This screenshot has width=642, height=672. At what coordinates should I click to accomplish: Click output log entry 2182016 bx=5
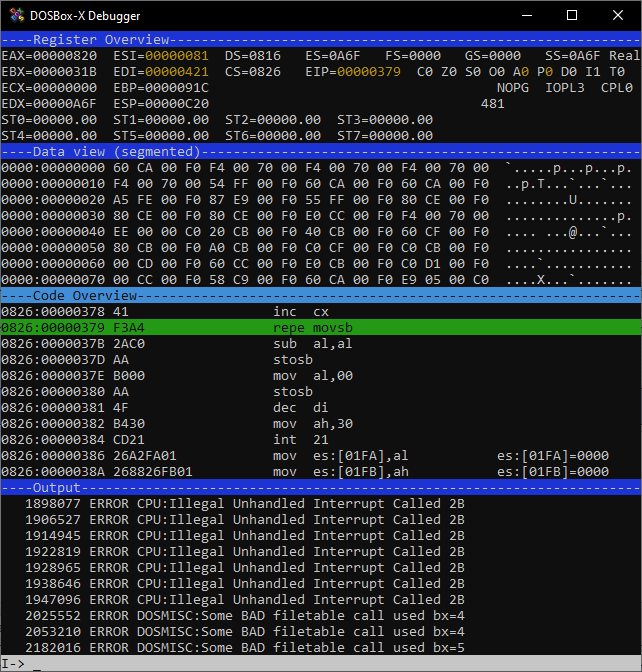pyautogui.click(x=245, y=648)
